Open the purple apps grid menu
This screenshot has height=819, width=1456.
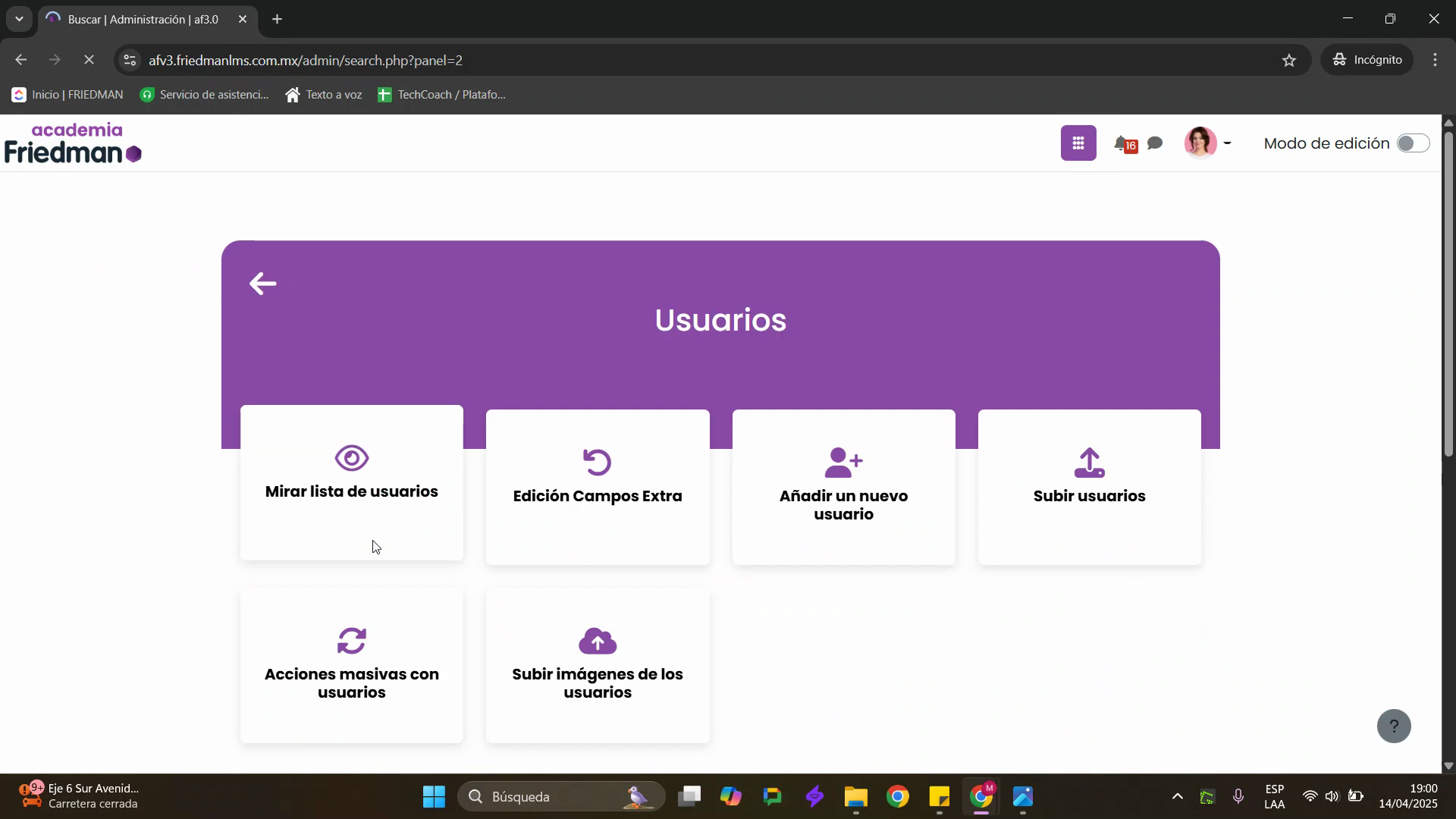1078,143
